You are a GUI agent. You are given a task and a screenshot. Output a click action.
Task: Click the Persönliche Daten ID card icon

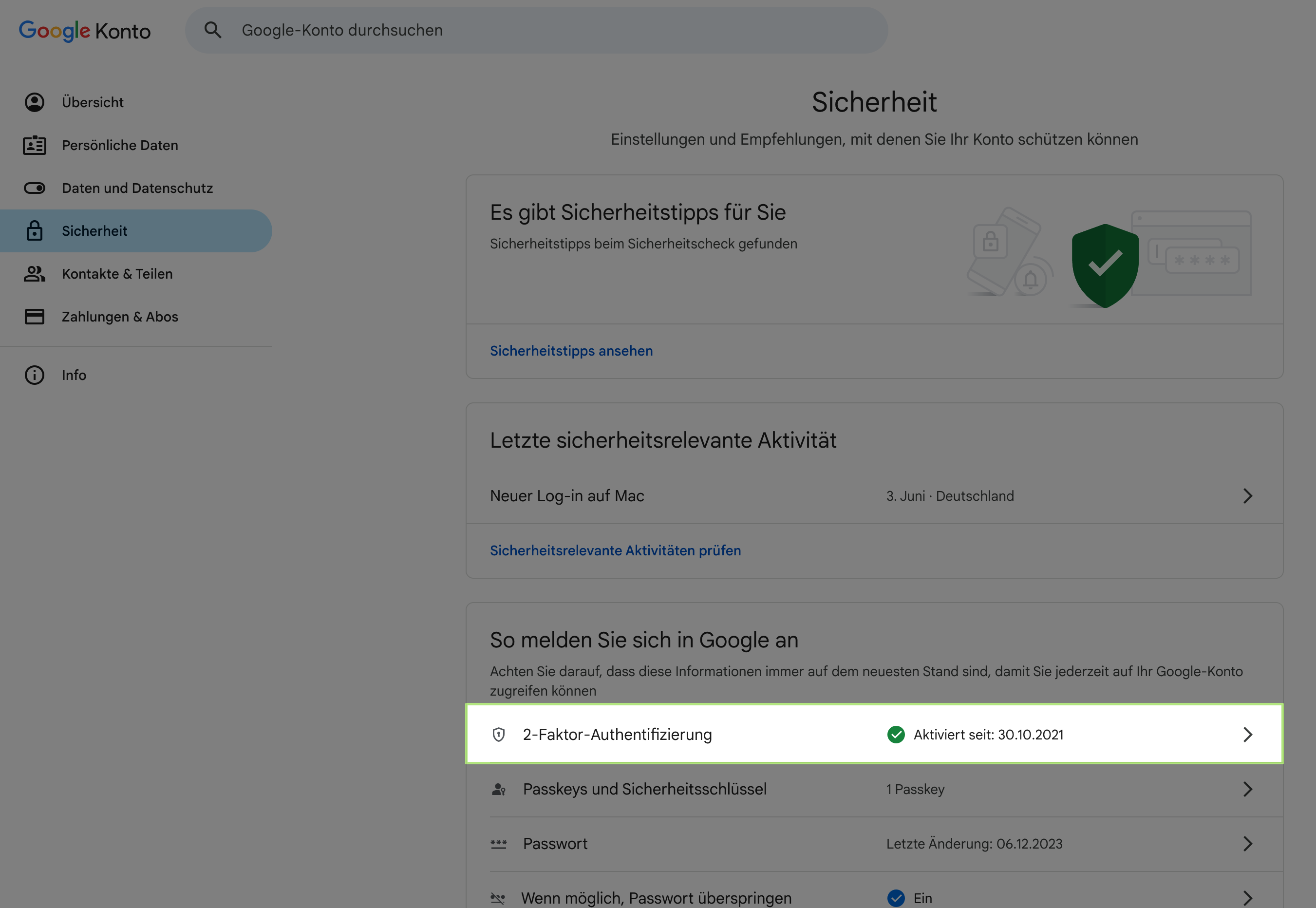[x=34, y=145]
